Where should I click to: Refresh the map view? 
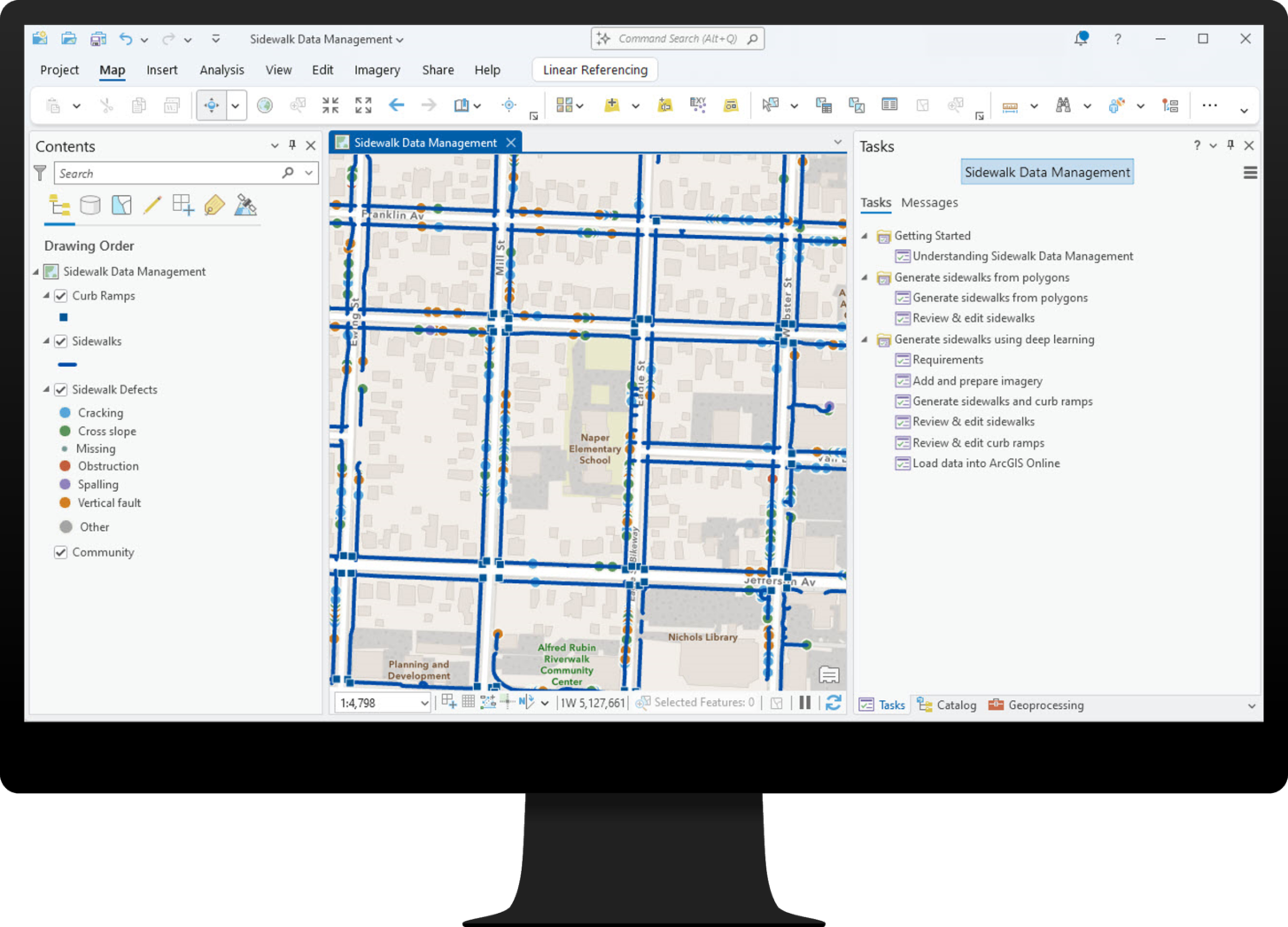point(834,702)
